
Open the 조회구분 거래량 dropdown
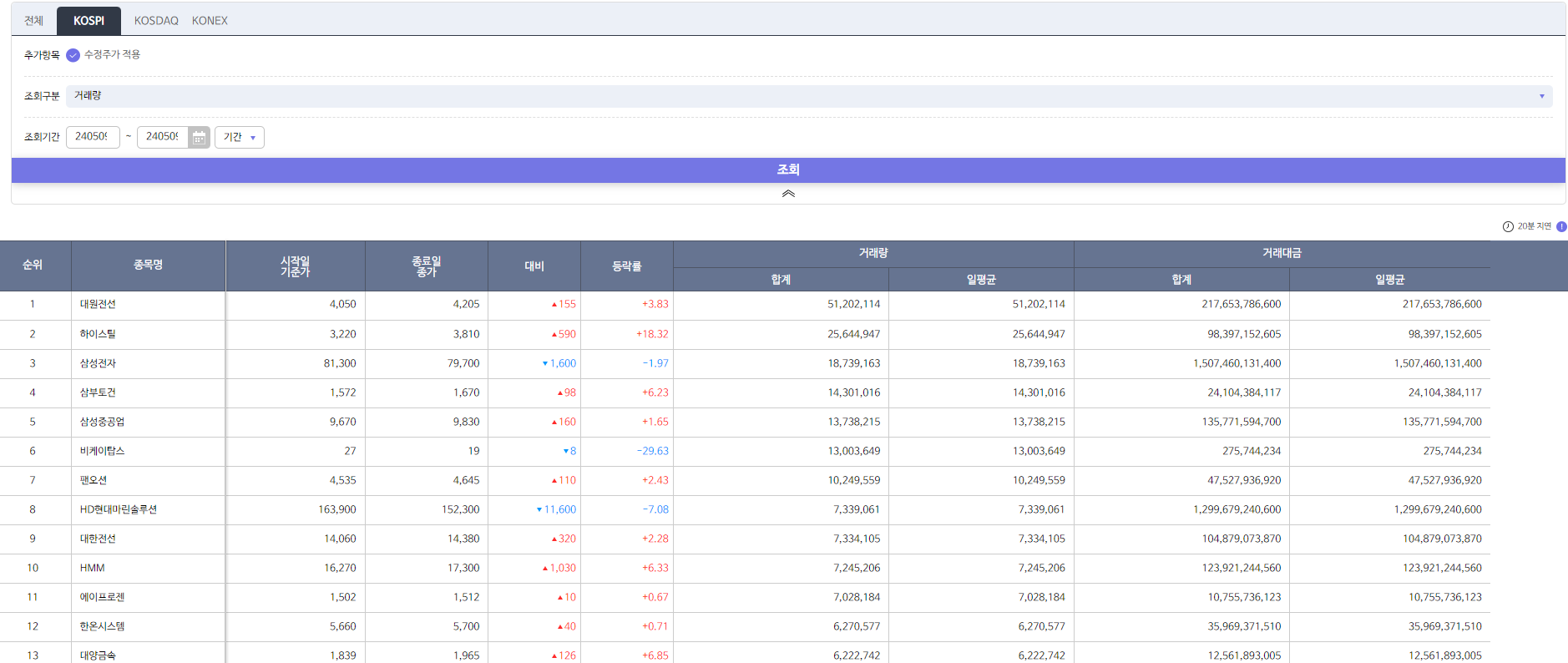click(809, 96)
